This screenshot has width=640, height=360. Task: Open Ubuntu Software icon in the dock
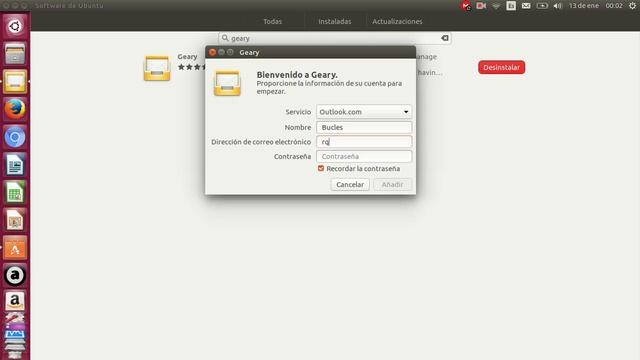pyautogui.click(x=15, y=248)
